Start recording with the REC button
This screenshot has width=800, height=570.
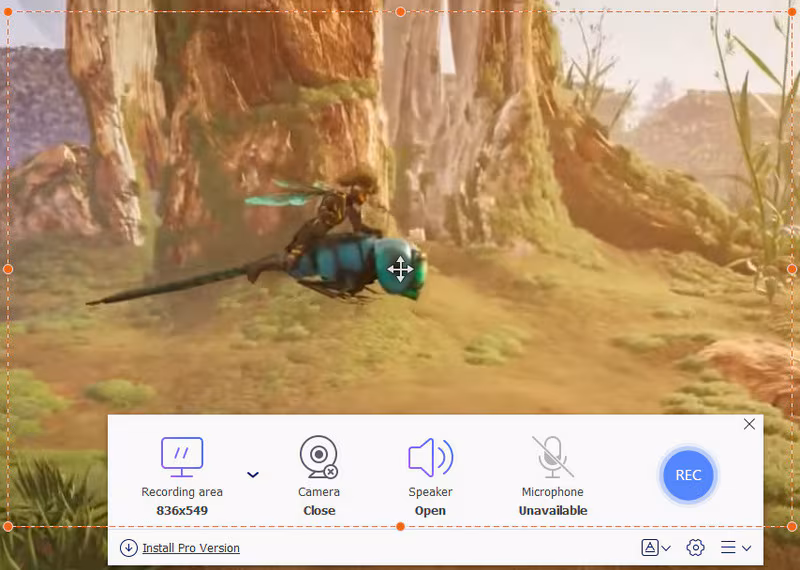click(x=688, y=475)
